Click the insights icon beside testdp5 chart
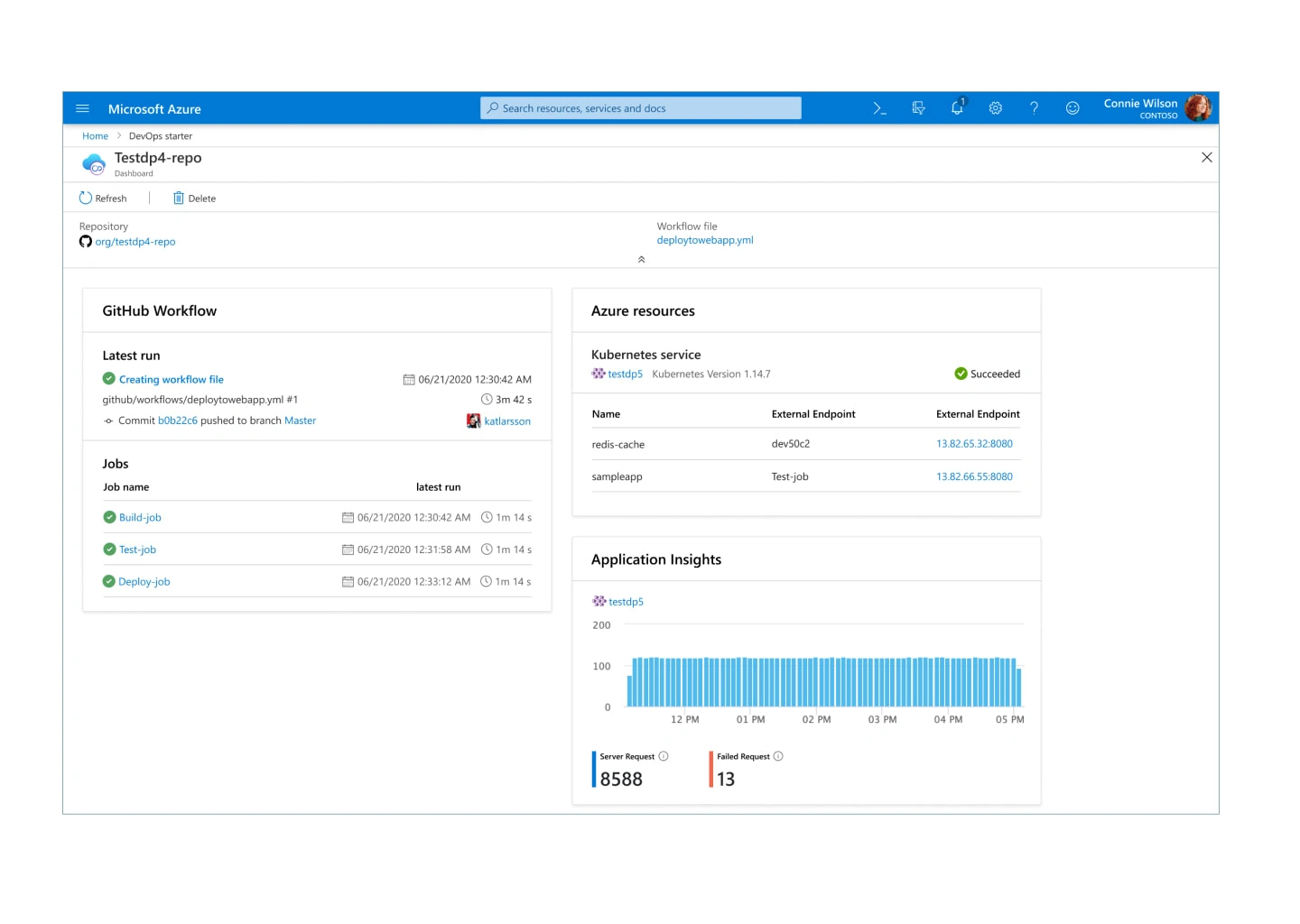 pos(599,601)
